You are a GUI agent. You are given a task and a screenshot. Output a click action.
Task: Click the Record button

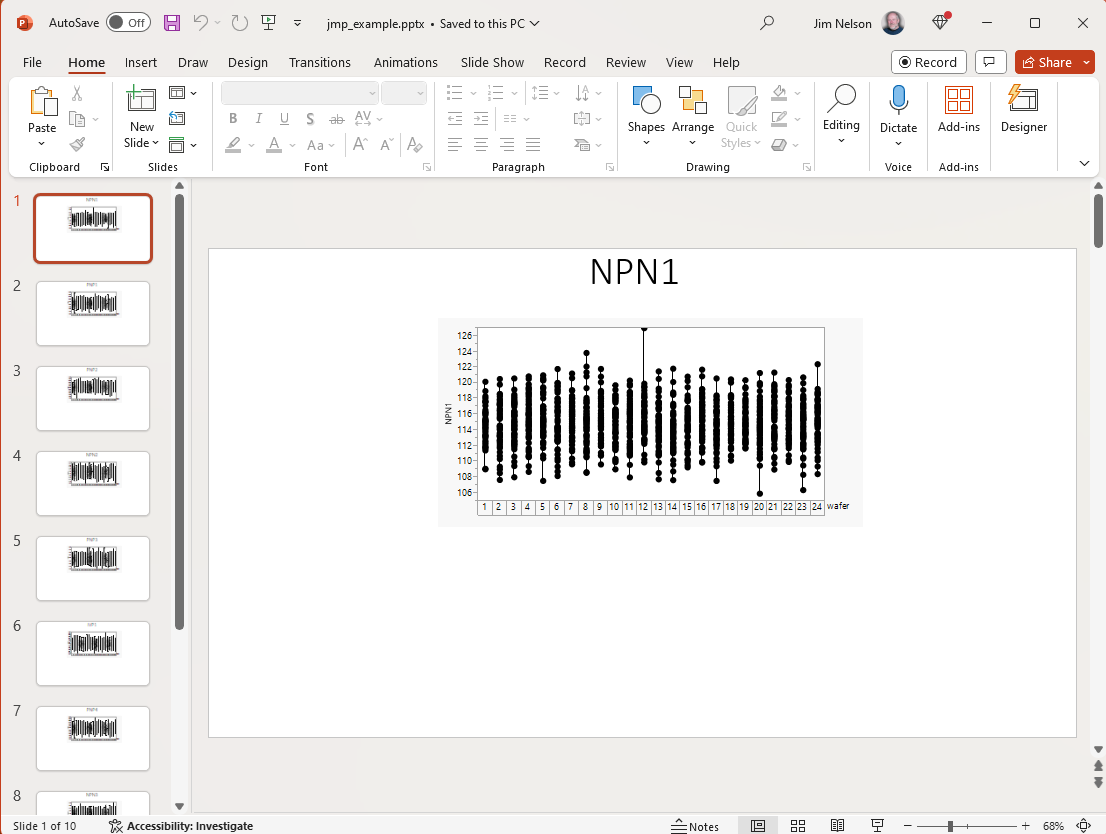click(x=928, y=62)
